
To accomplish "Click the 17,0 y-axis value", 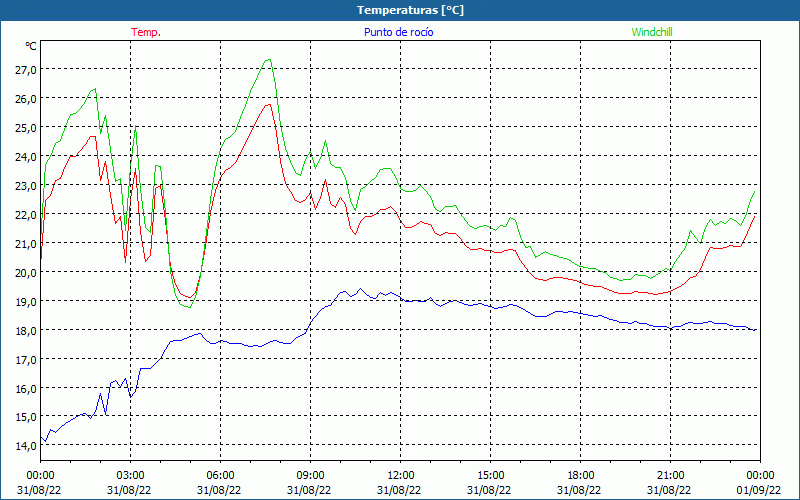I will pos(26,359).
